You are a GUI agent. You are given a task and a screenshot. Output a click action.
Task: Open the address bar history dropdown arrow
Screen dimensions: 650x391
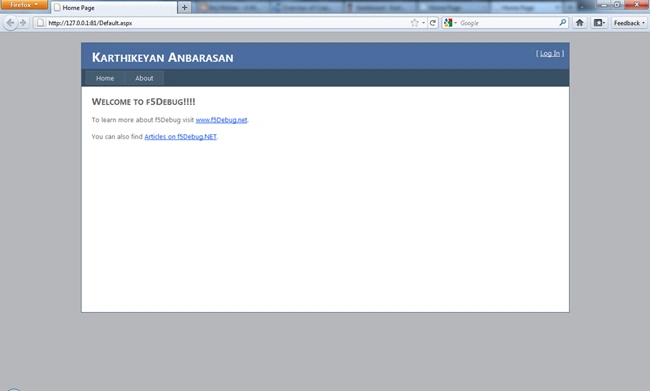(x=423, y=23)
